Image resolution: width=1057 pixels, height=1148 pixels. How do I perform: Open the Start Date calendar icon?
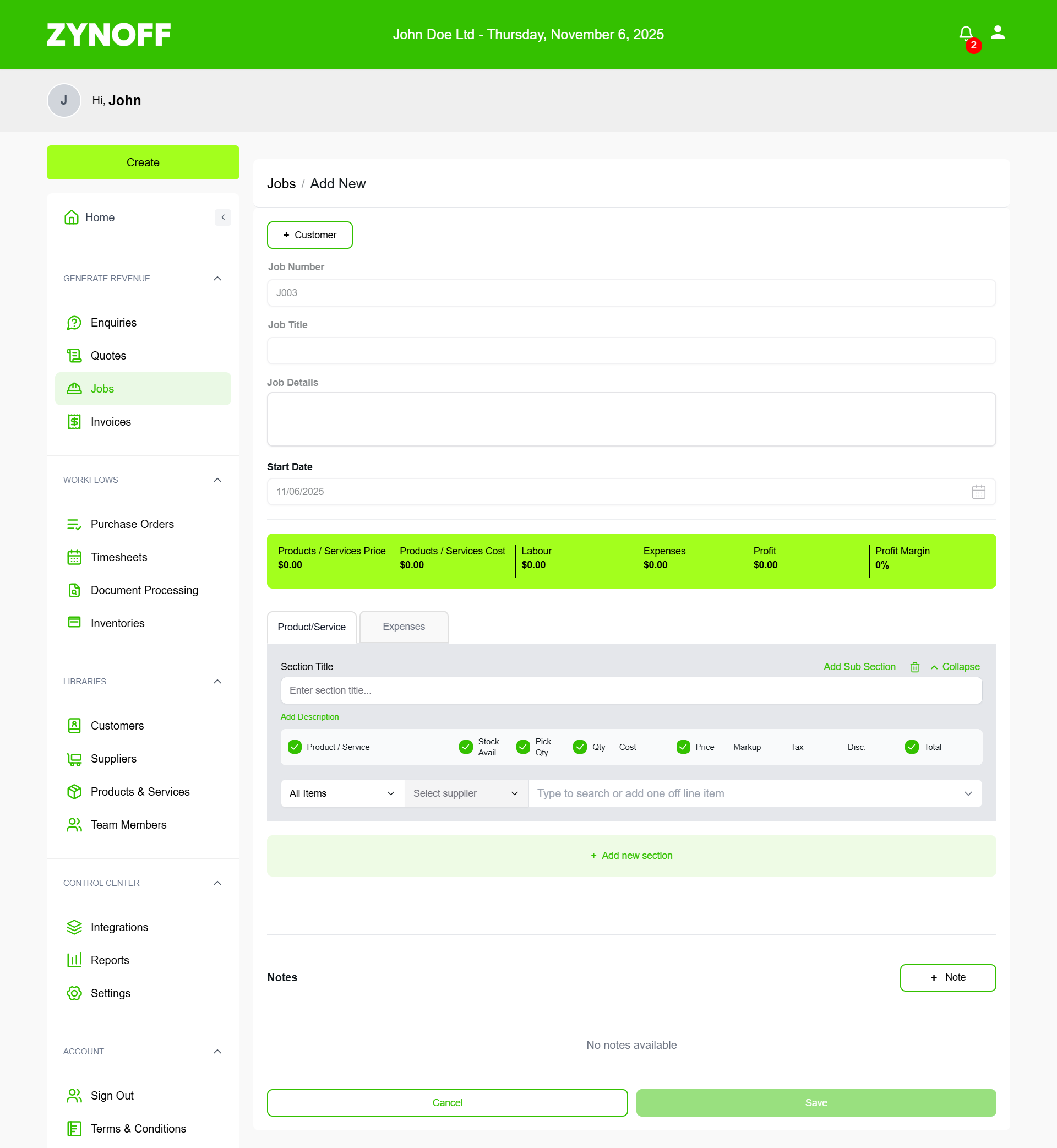978,492
